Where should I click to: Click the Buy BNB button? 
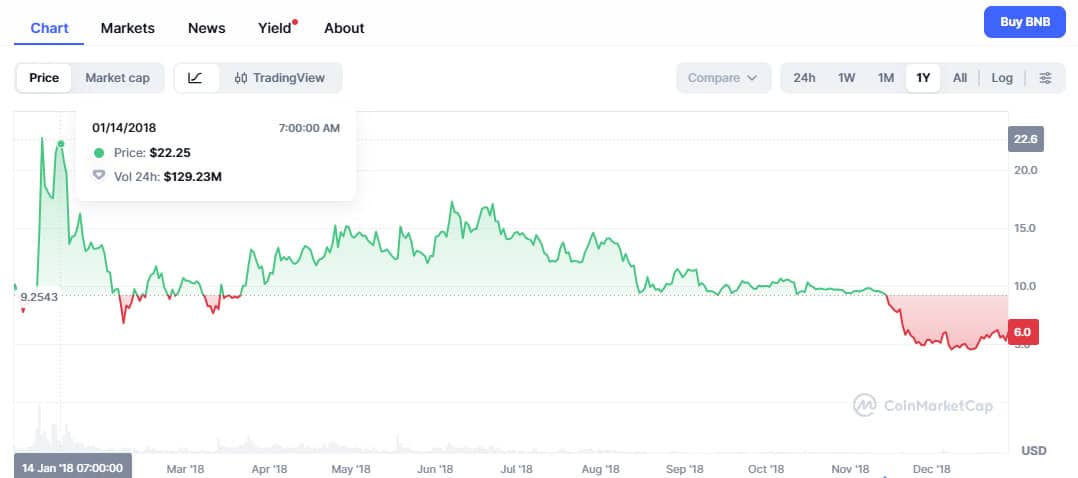pyautogui.click(x=1024, y=22)
